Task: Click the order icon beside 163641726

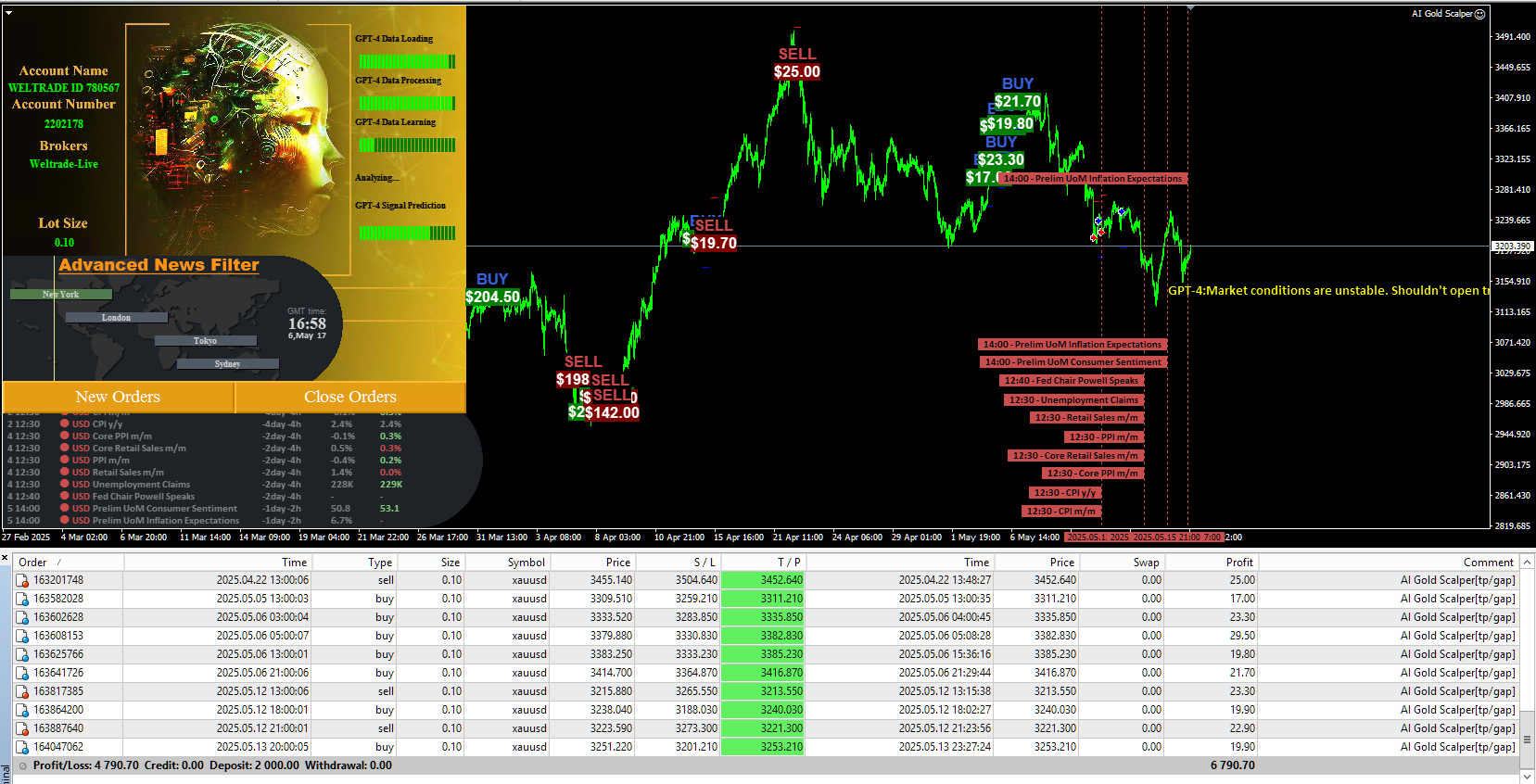Action: tap(22, 673)
